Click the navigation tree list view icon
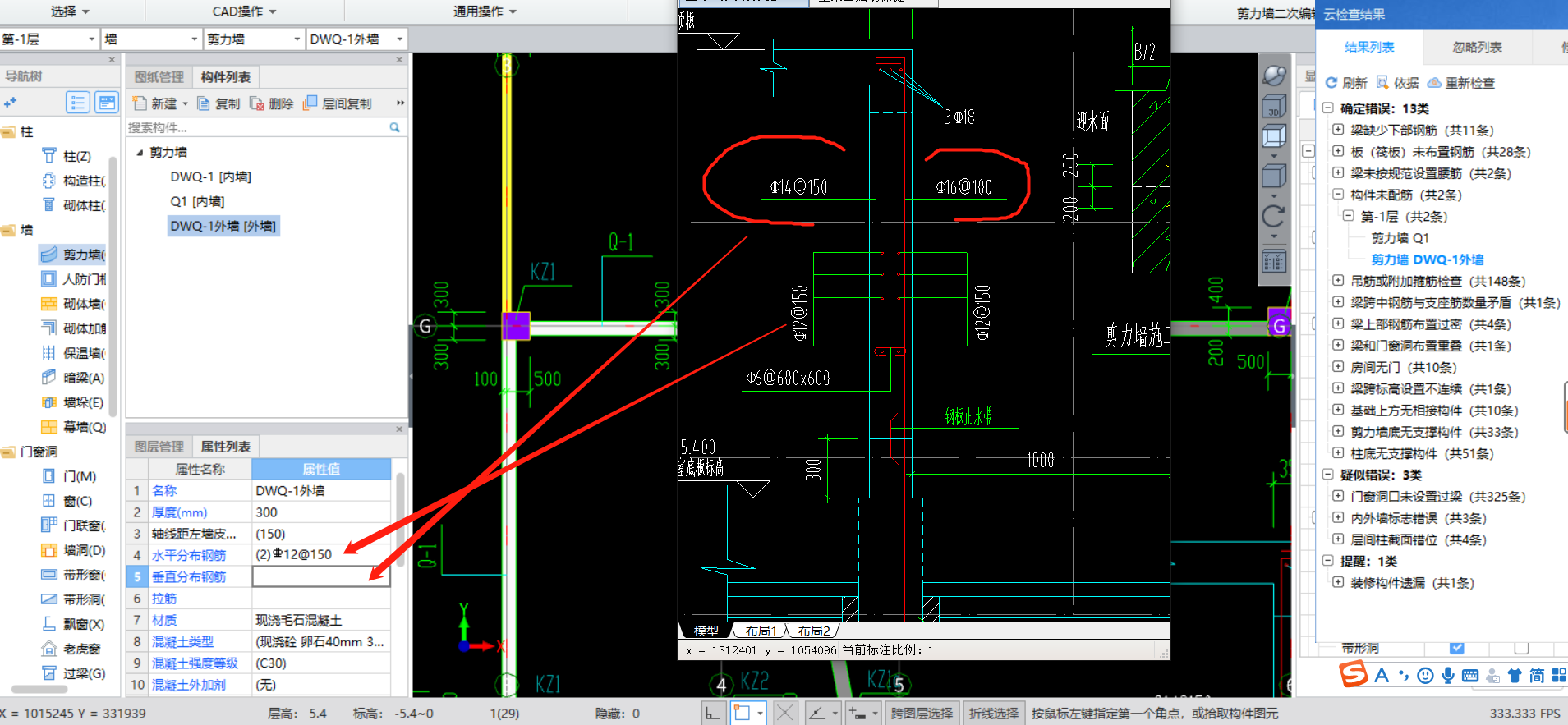This screenshot has height=725, width=1568. [x=78, y=103]
